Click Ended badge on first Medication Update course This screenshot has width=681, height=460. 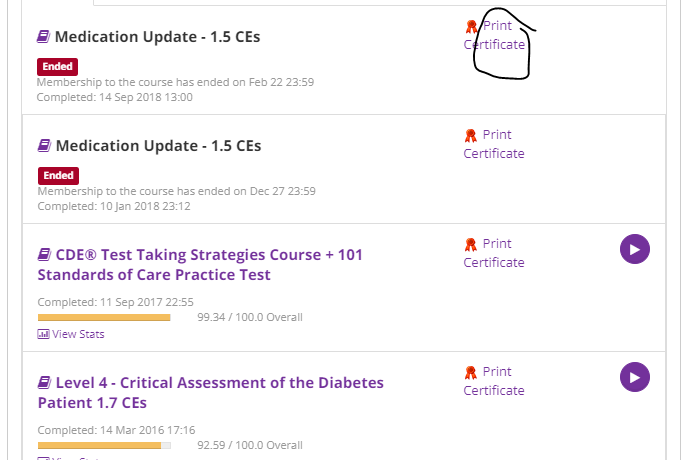[57, 67]
